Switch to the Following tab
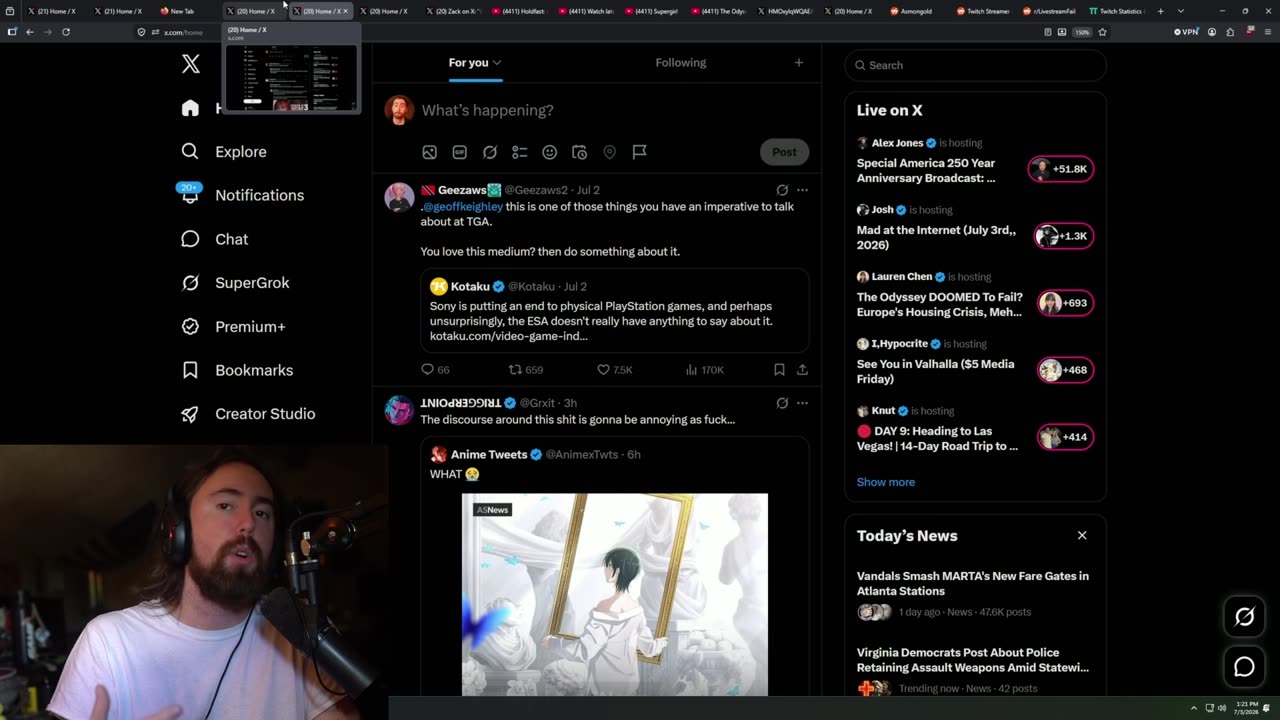The width and height of the screenshot is (1280, 720). [x=681, y=62]
